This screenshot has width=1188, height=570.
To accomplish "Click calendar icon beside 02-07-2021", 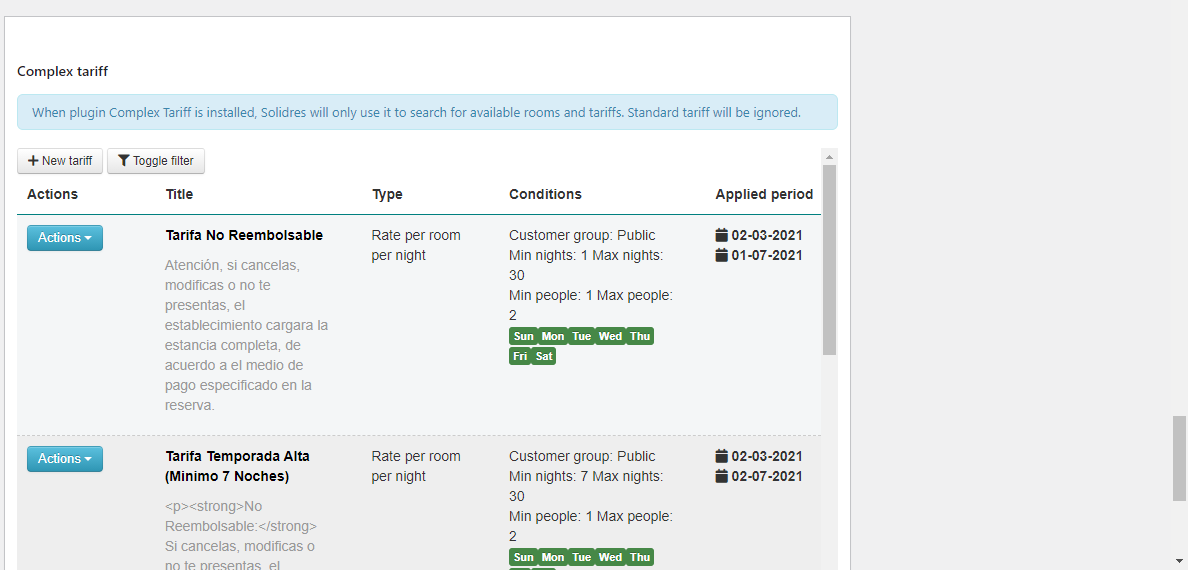I will click(722, 476).
